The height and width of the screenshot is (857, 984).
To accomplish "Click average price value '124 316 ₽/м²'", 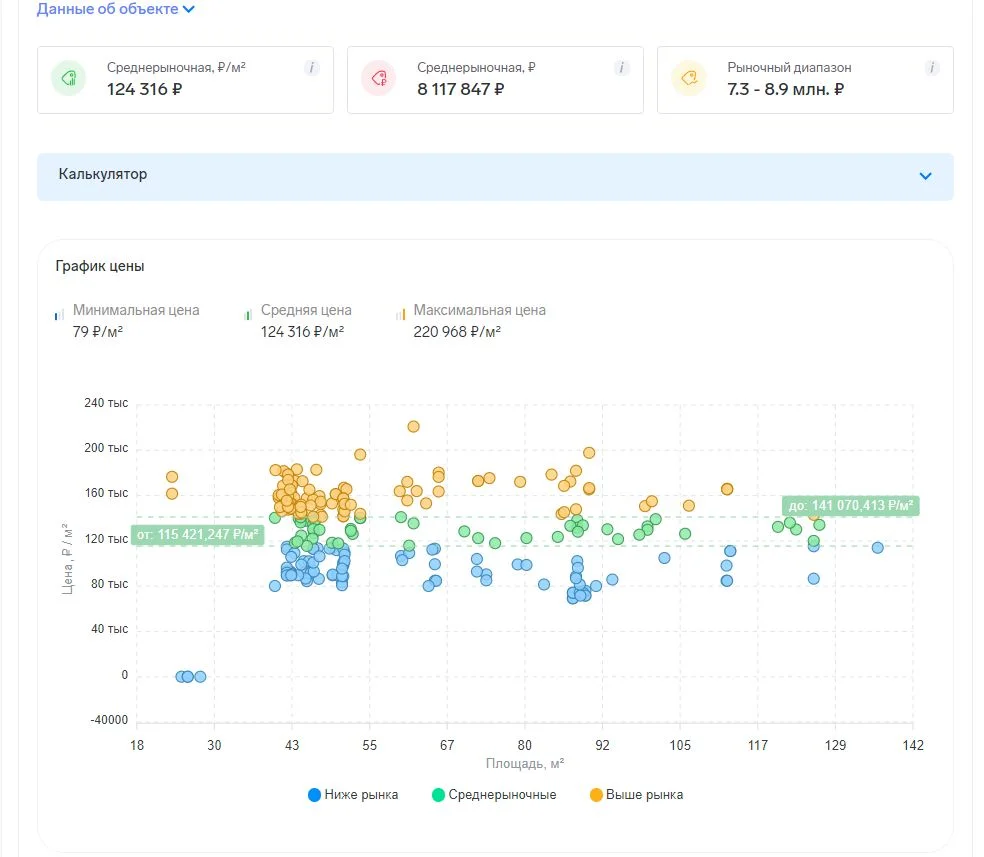I will pyautogui.click(x=302, y=331).
